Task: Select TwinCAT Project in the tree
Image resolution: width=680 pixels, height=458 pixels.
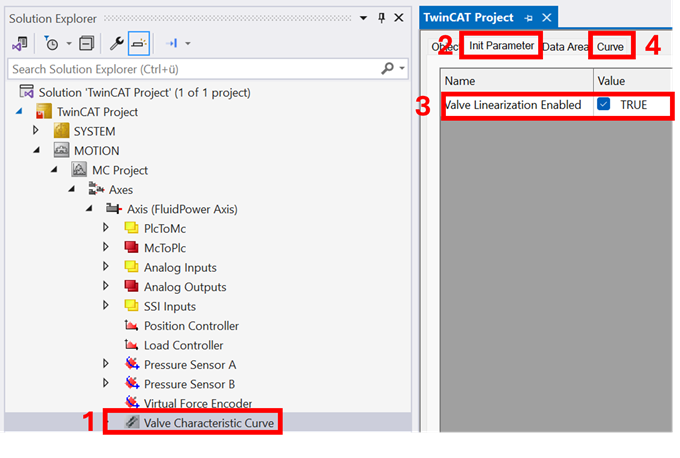Action: (x=97, y=112)
